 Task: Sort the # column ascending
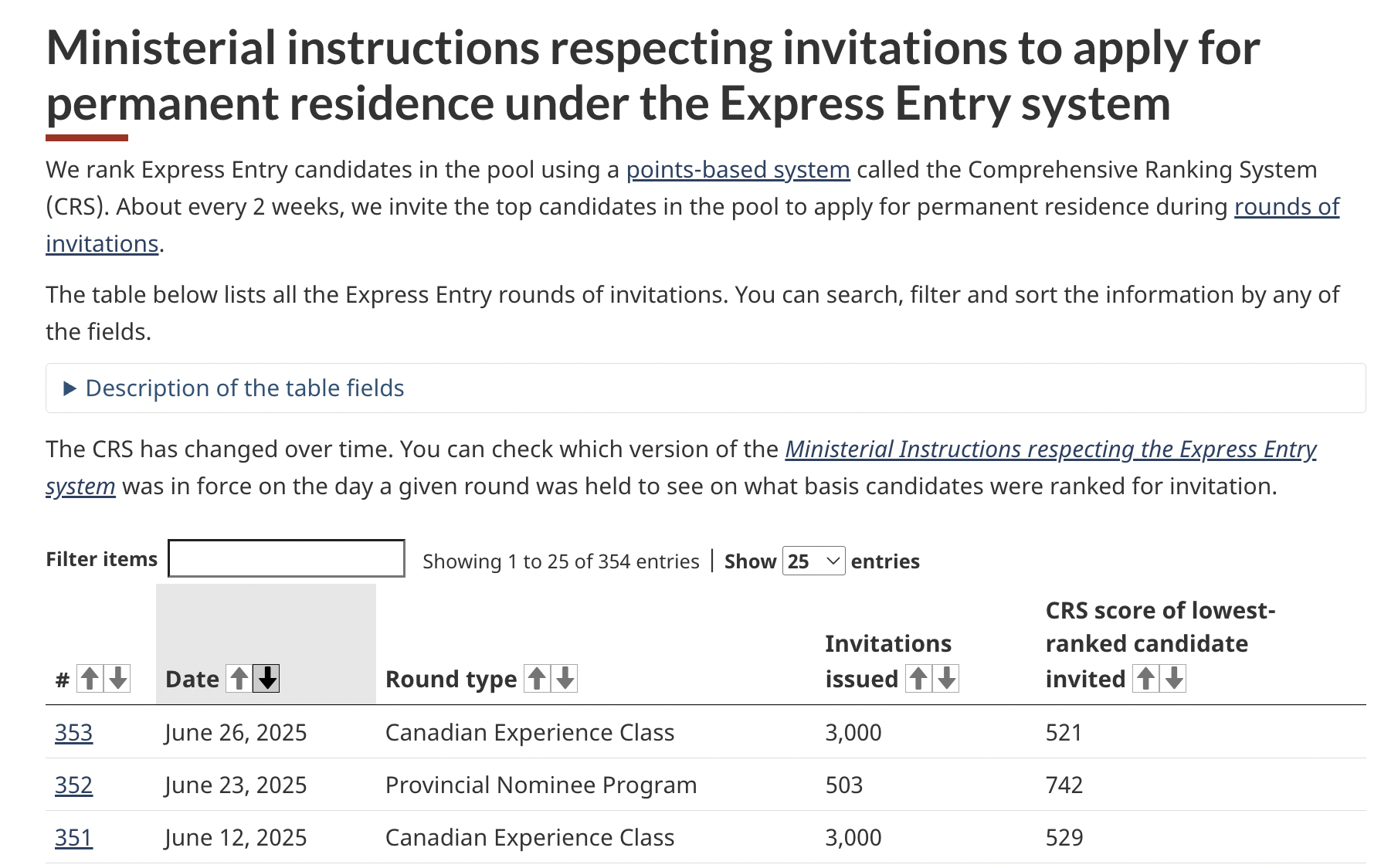90,679
